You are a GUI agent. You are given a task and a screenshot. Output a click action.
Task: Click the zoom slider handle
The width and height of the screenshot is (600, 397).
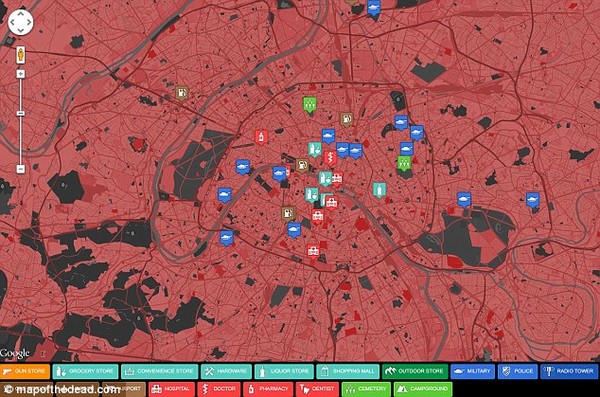(21, 113)
